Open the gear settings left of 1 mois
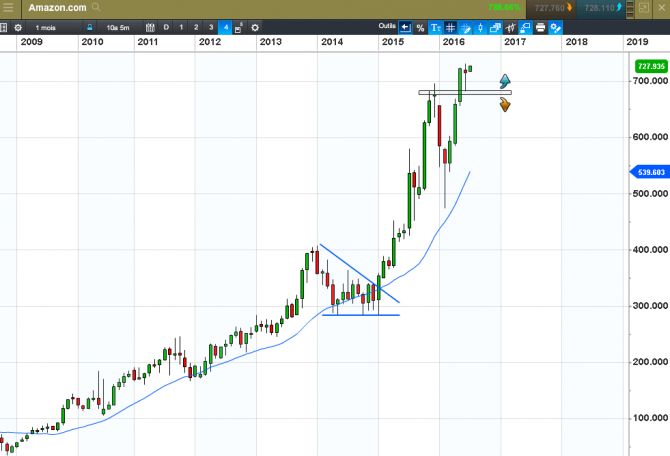 18,28
